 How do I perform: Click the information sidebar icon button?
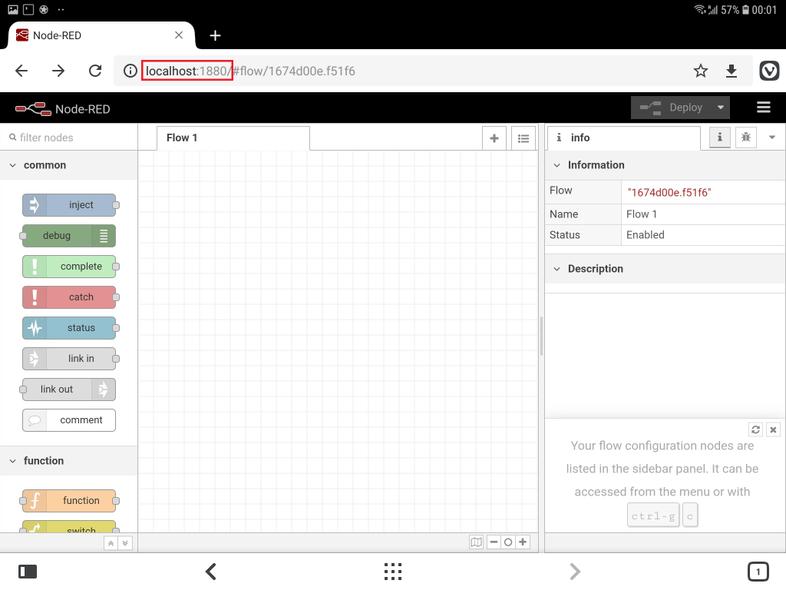tap(719, 138)
